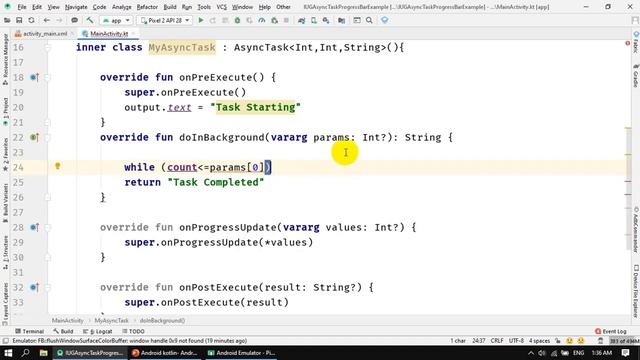The height and width of the screenshot is (360, 640).
Task: Click the yellow intention lightbulb on line 24
Action: (x=58, y=166)
